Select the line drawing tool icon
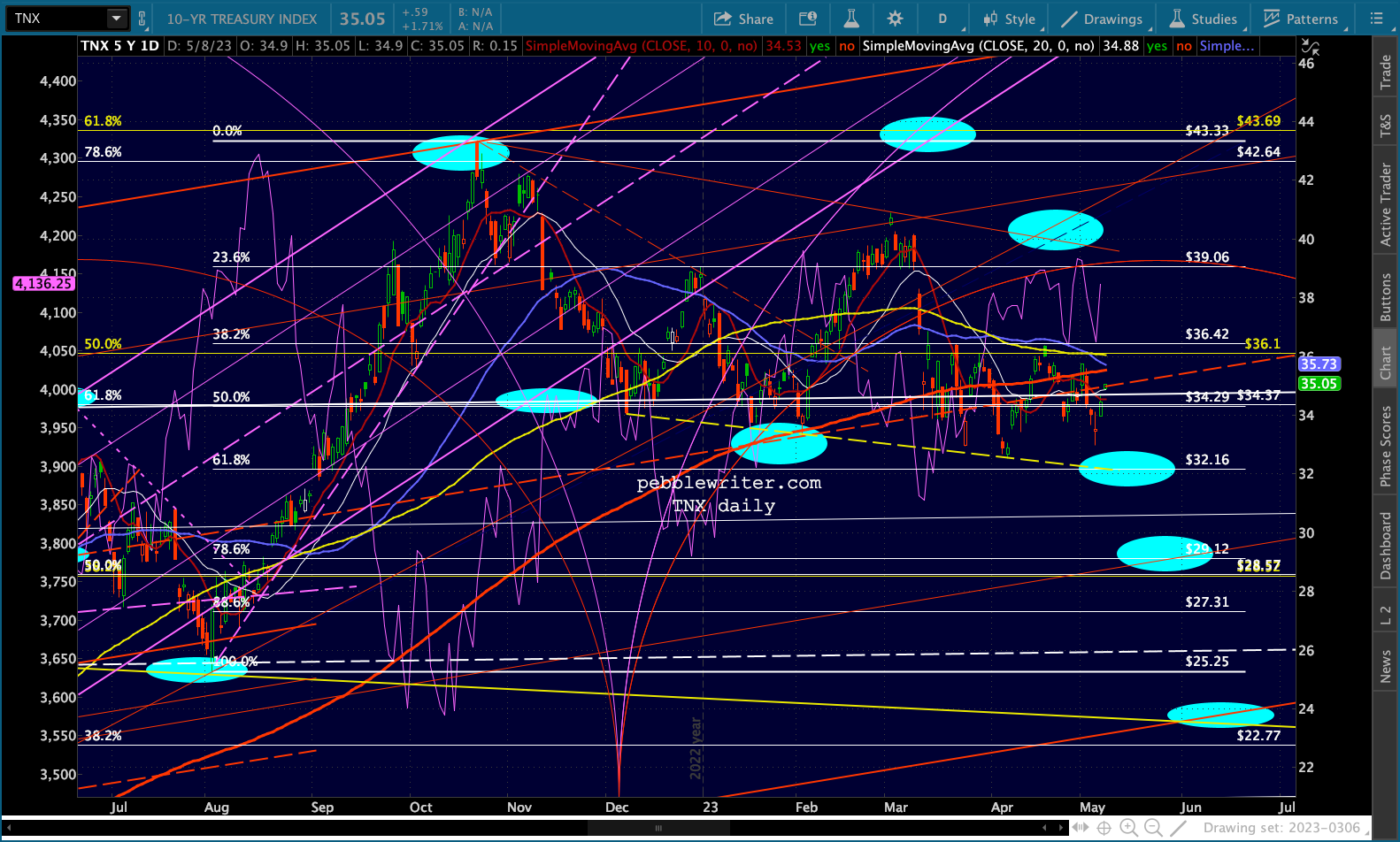 tap(1178, 828)
